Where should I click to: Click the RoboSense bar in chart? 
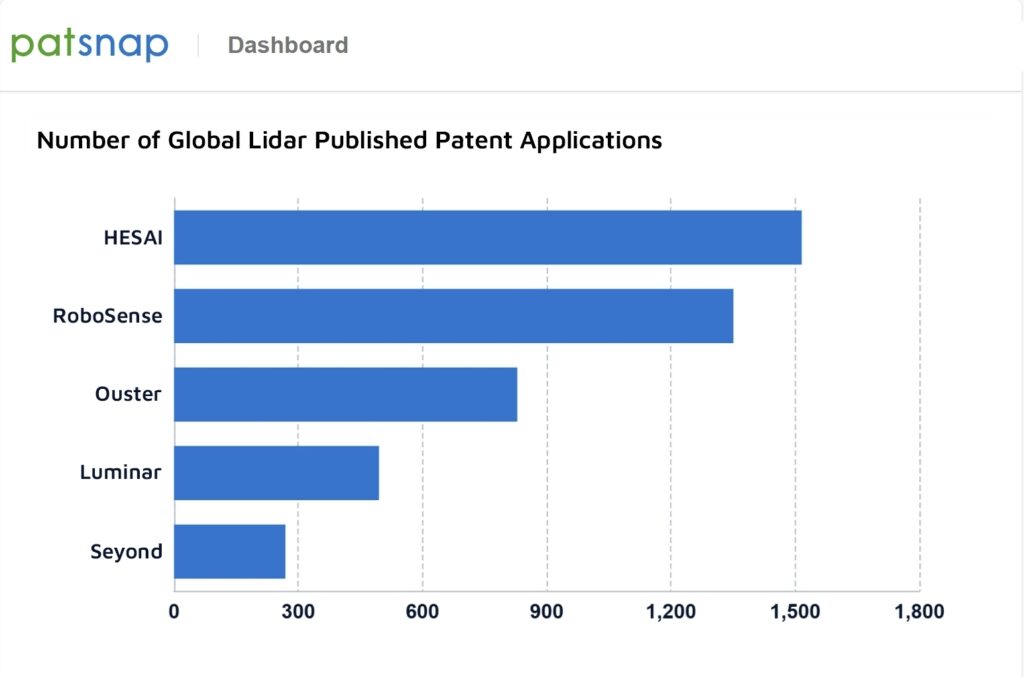pos(454,316)
